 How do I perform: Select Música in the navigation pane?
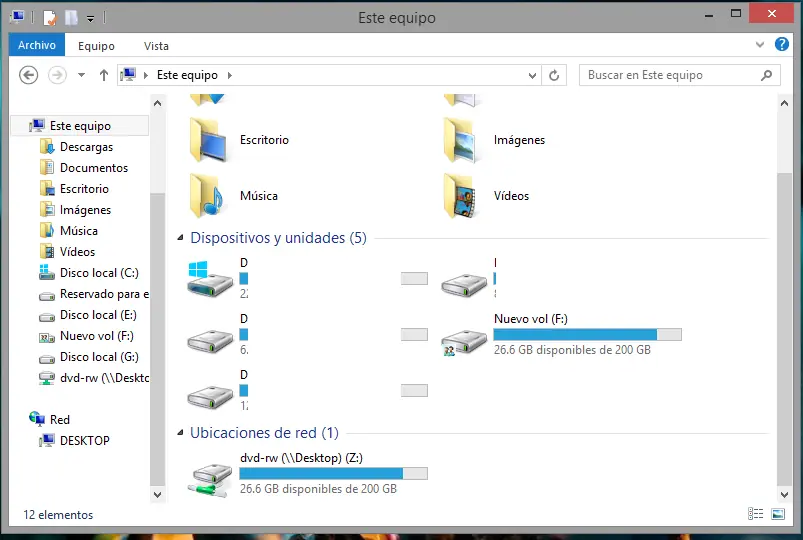click(78, 231)
